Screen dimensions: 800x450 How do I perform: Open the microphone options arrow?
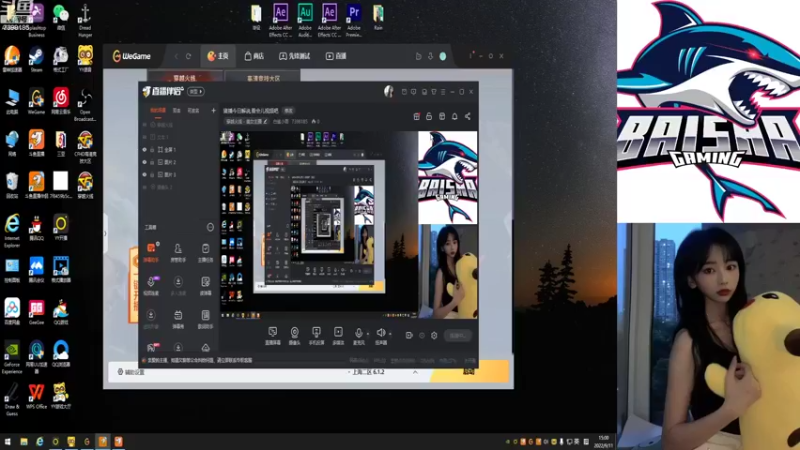tap(368, 334)
